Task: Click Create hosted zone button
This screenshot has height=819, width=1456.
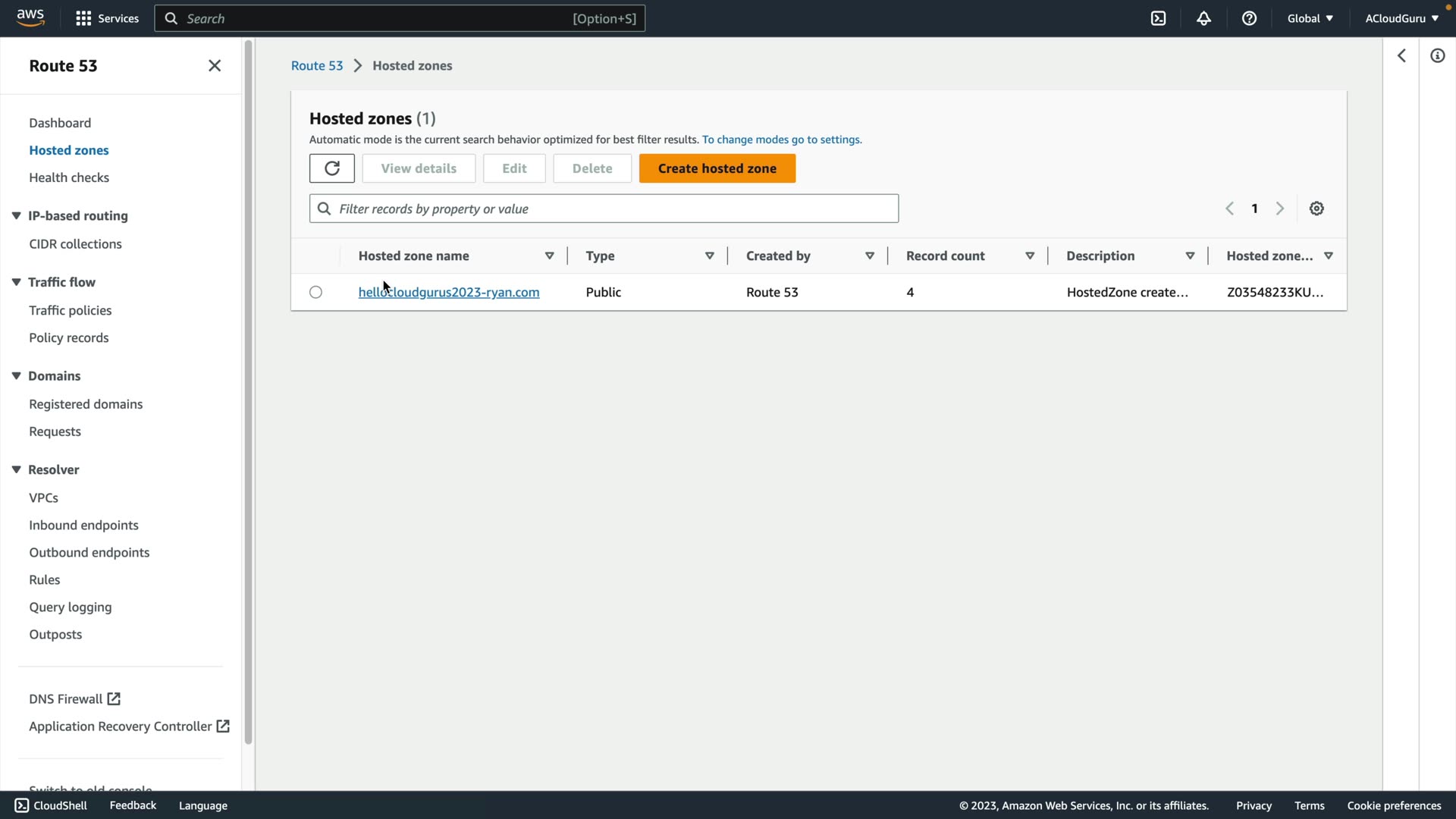Action: coord(717,168)
